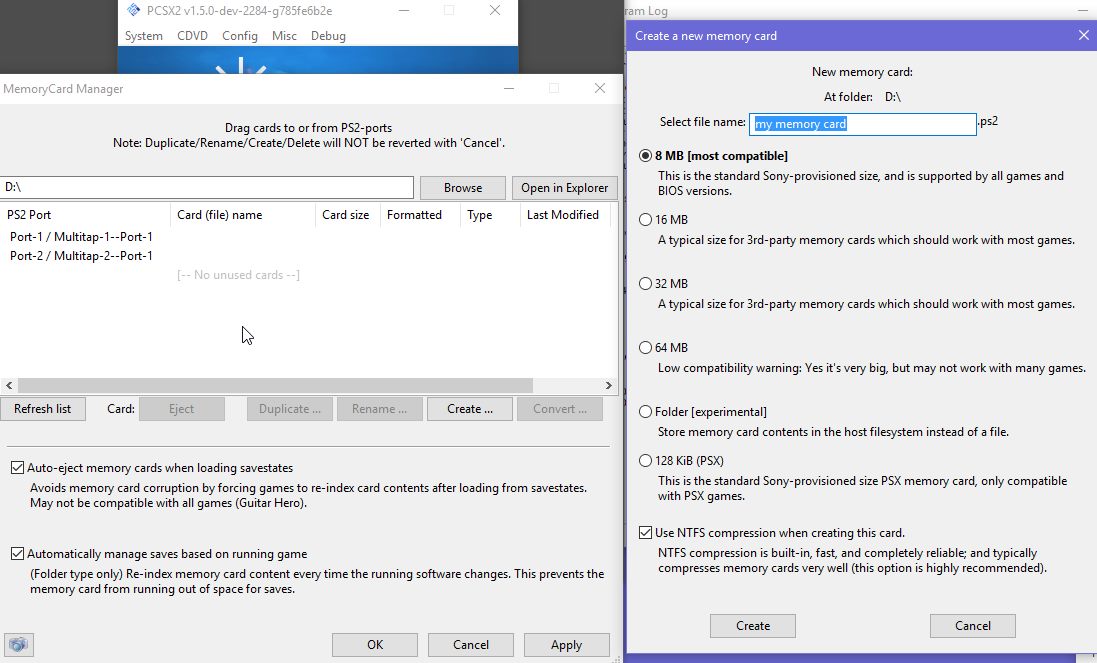Select the 64 MB radio option
Screen dimensions: 1097x663
tap(645, 348)
